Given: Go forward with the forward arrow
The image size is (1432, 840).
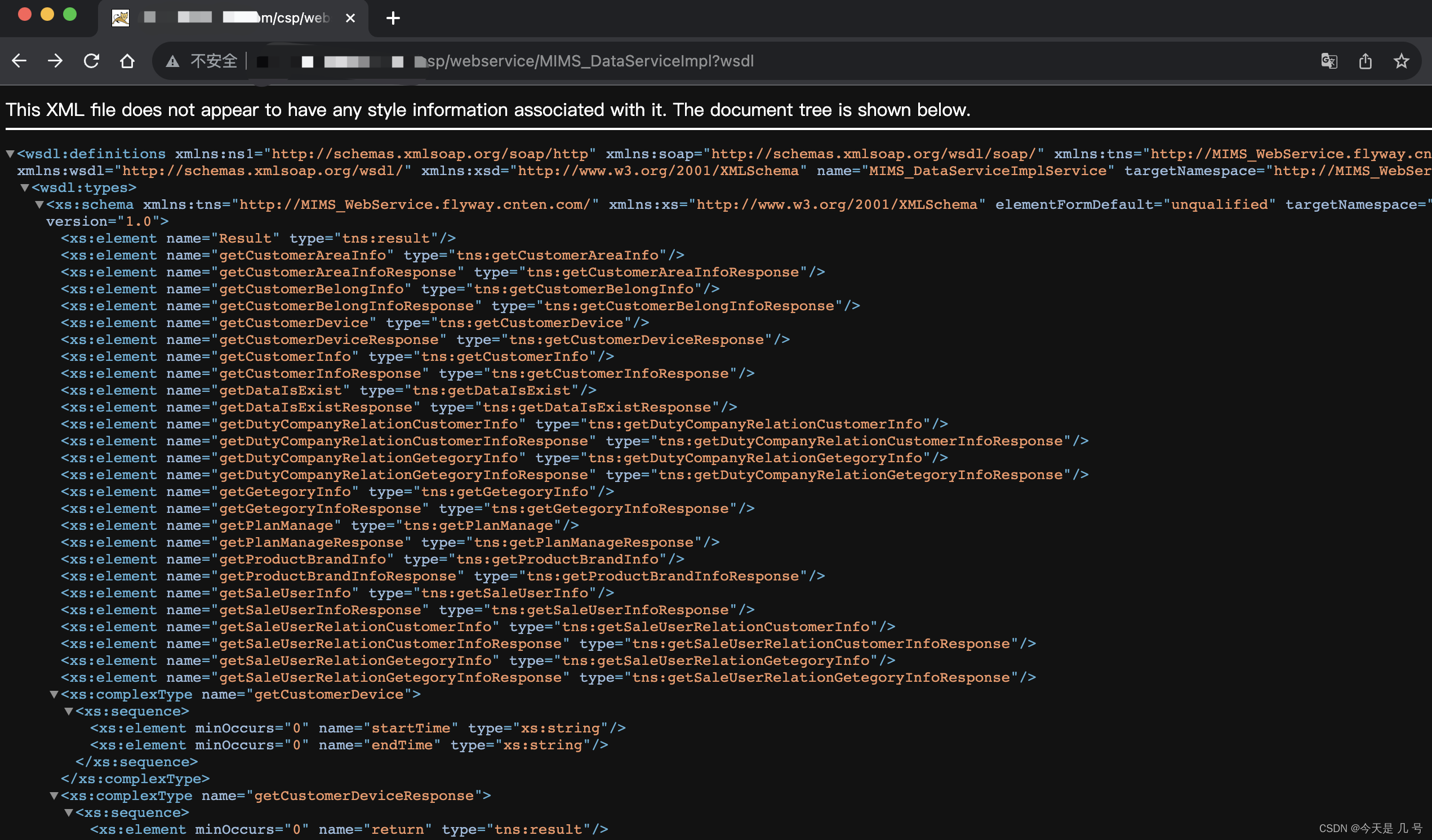Looking at the screenshot, I should click(x=55, y=61).
